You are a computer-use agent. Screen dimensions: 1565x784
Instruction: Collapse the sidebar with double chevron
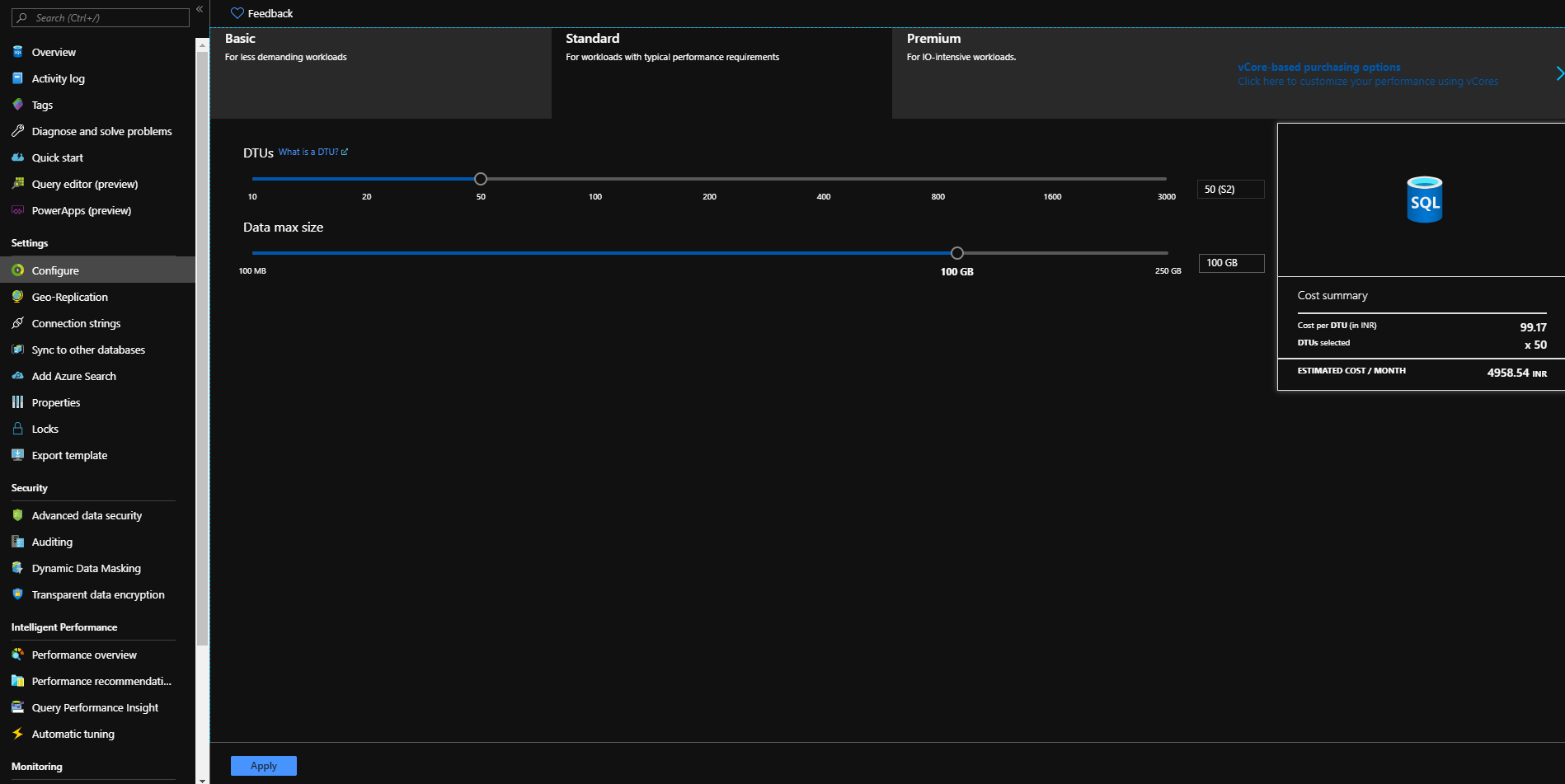(x=200, y=9)
